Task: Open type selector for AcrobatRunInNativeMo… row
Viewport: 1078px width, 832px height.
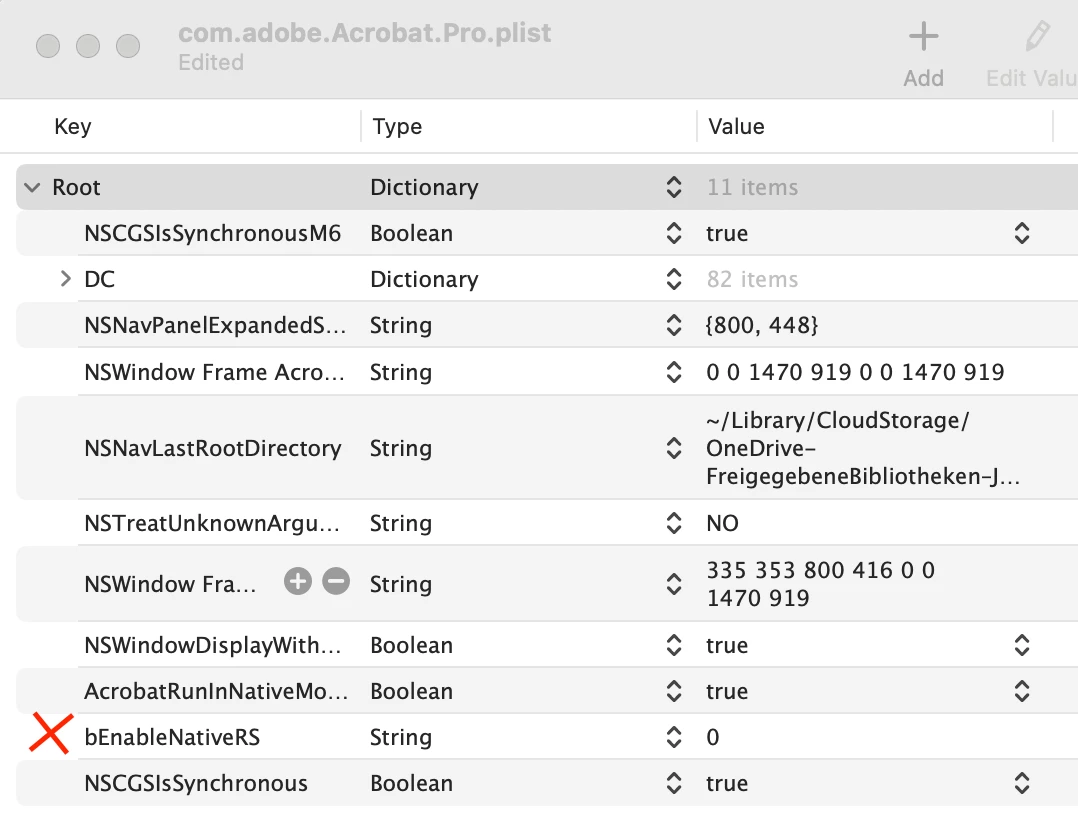Action: pos(674,691)
